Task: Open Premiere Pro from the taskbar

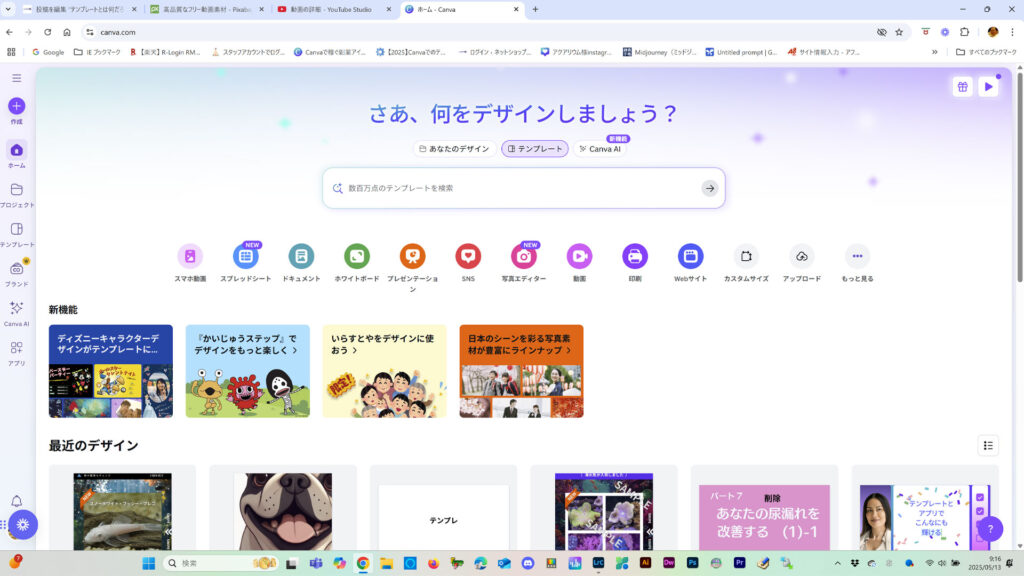Action: coord(740,563)
